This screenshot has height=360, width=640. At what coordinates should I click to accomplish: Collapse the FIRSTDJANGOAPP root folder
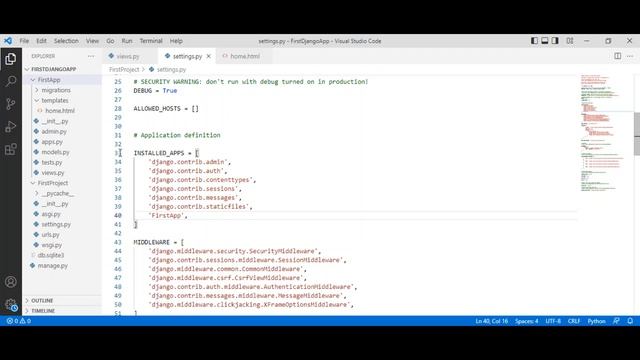53,69
